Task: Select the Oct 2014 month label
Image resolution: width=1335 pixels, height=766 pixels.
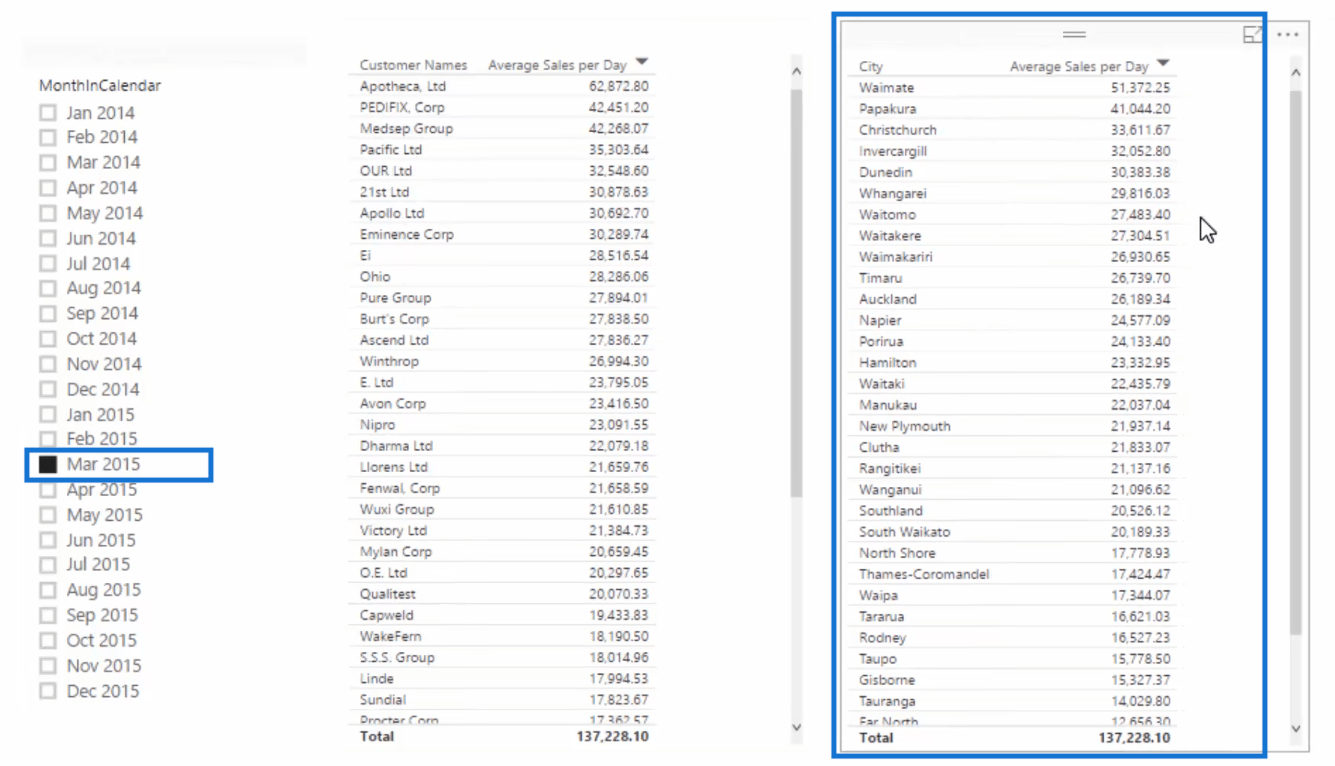Action: click(x=101, y=339)
